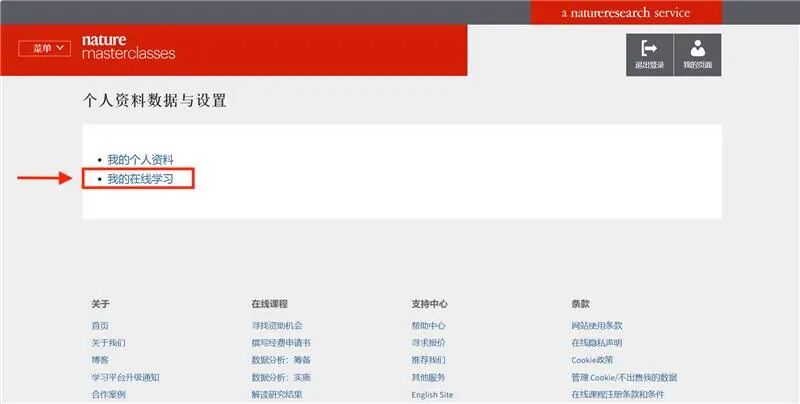Image resolution: width=800 pixels, height=404 pixels.
Task: Click the 寻求报价 support link
Action: coord(429,343)
